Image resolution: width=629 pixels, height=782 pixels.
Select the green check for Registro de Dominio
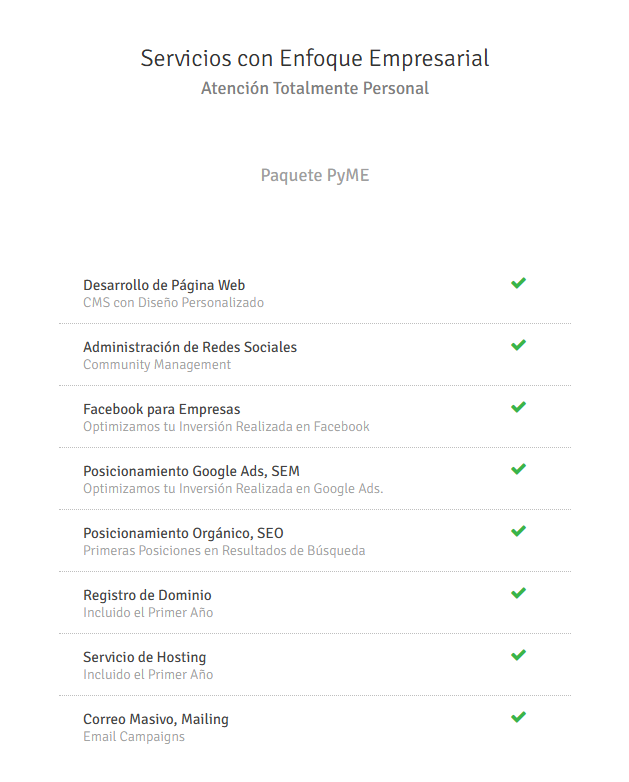click(x=518, y=593)
